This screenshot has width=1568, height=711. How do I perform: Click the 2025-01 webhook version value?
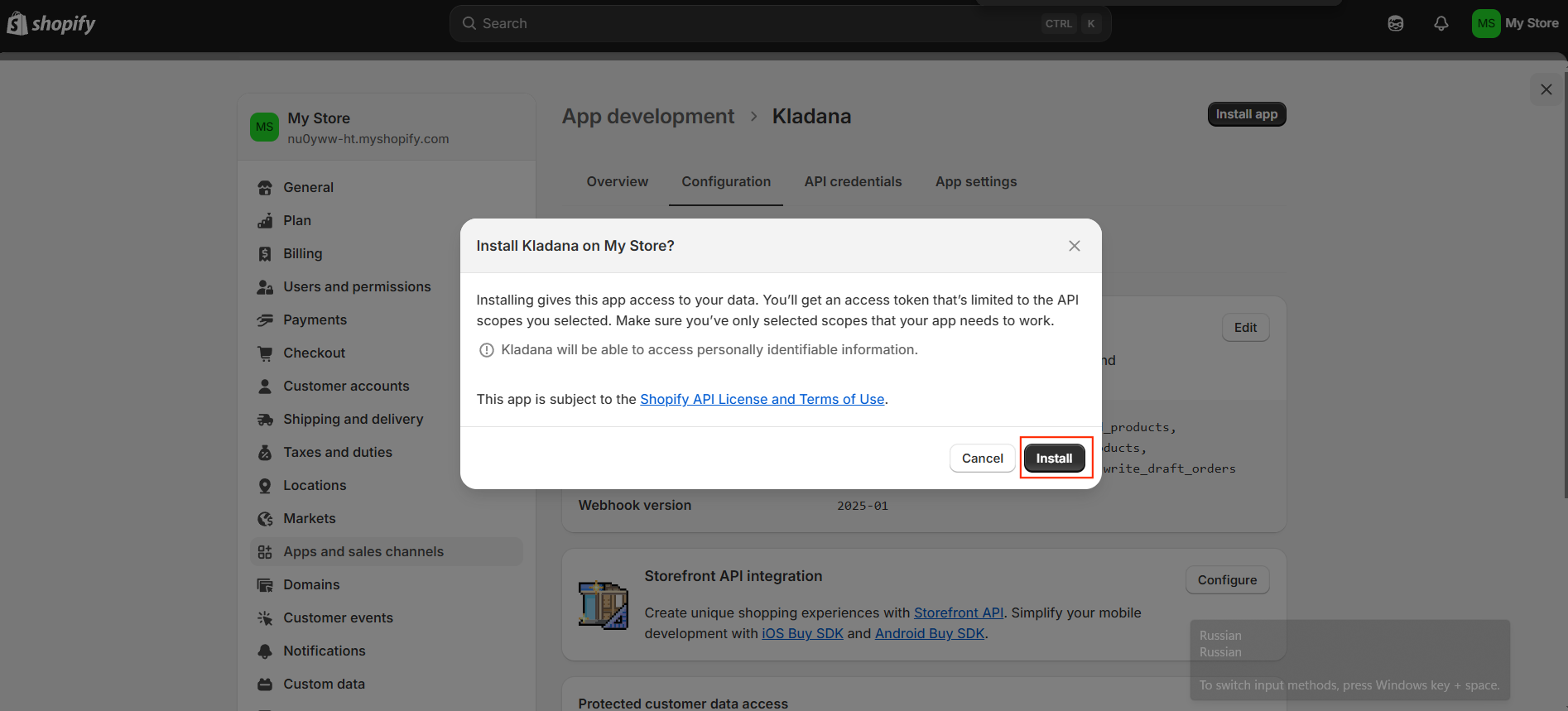862,506
